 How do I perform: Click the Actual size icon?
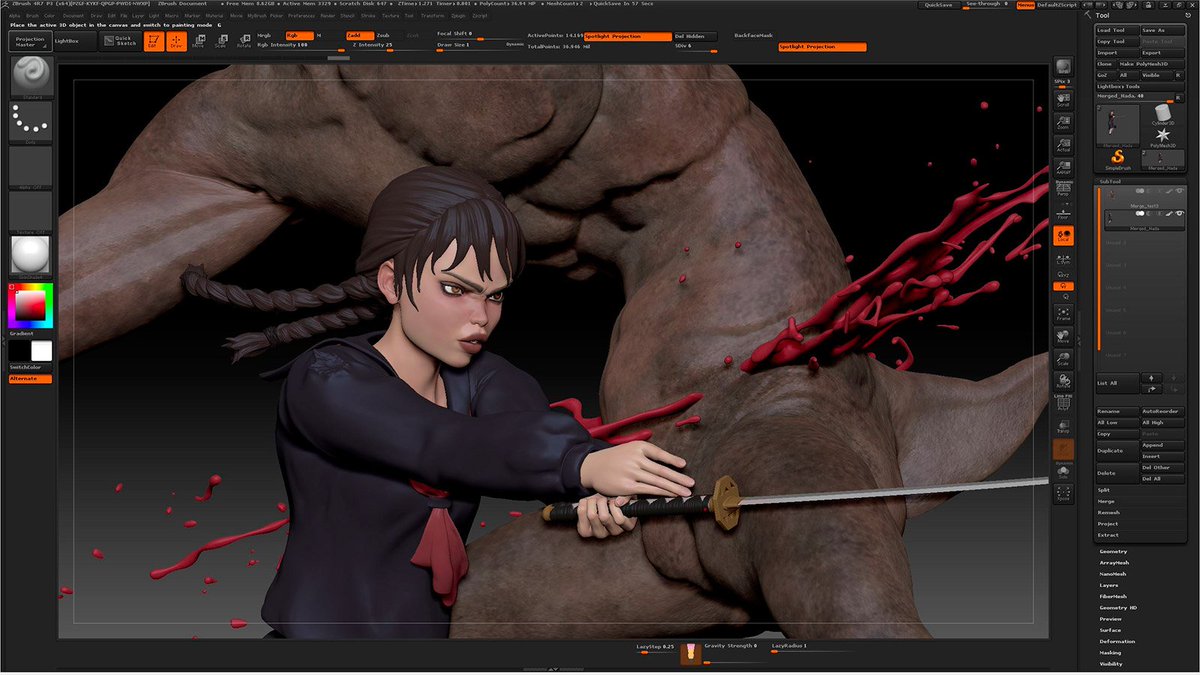pyautogui.click(x=1064, y=145)
